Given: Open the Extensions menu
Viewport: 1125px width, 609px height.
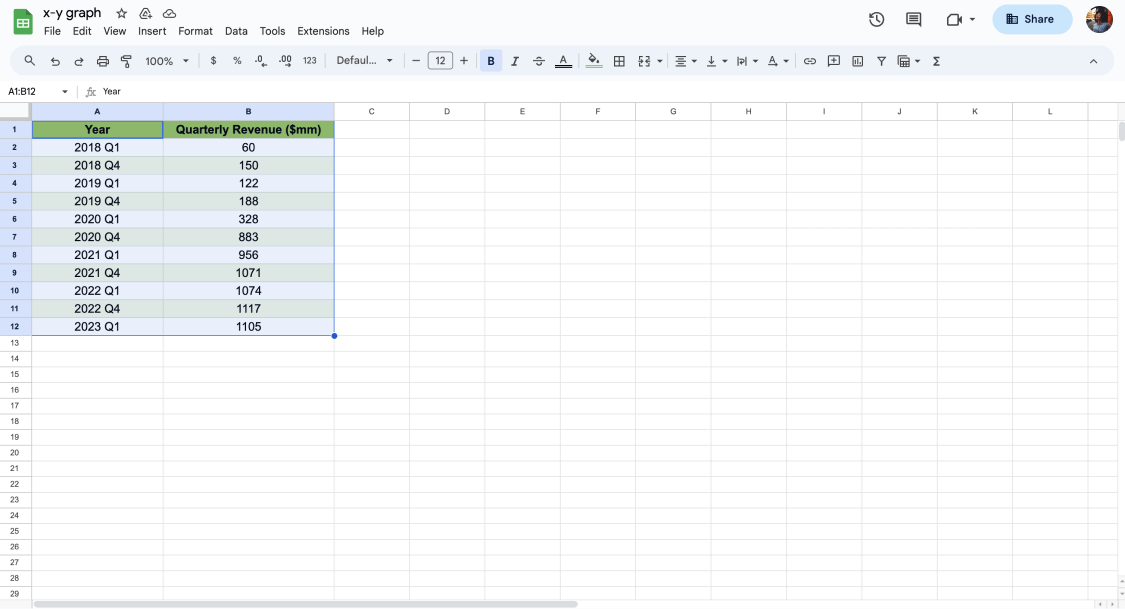Looking at the screenshot, I should coord(323,31).
